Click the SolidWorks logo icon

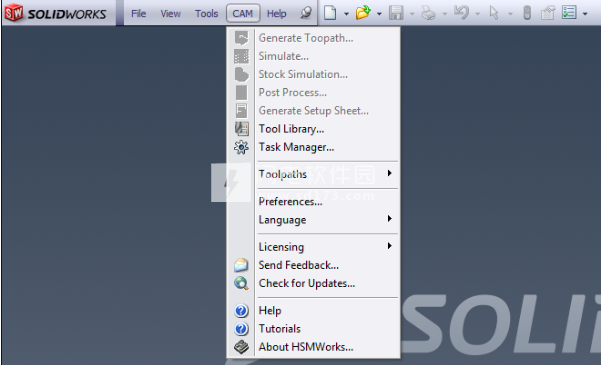pos(14,12)
